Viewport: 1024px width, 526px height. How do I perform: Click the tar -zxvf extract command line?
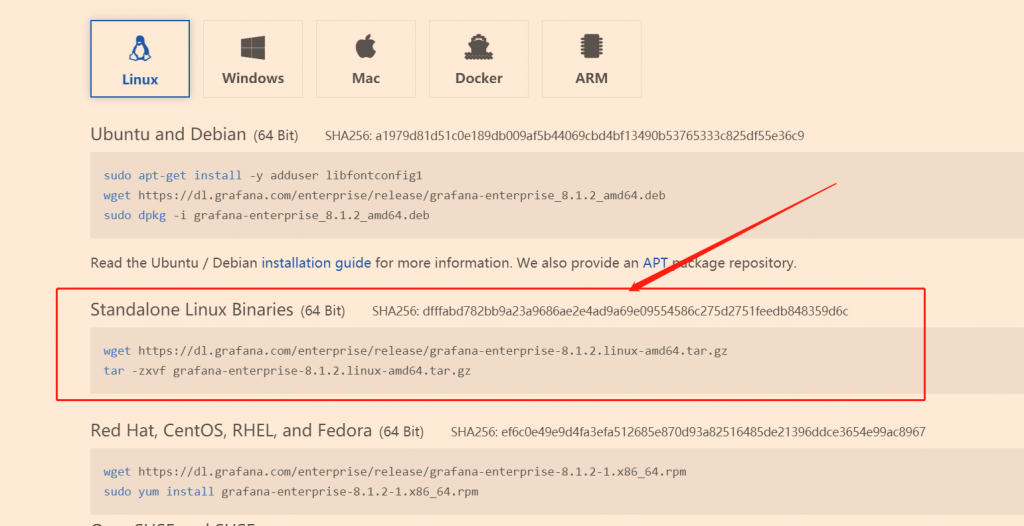(287, 371)
